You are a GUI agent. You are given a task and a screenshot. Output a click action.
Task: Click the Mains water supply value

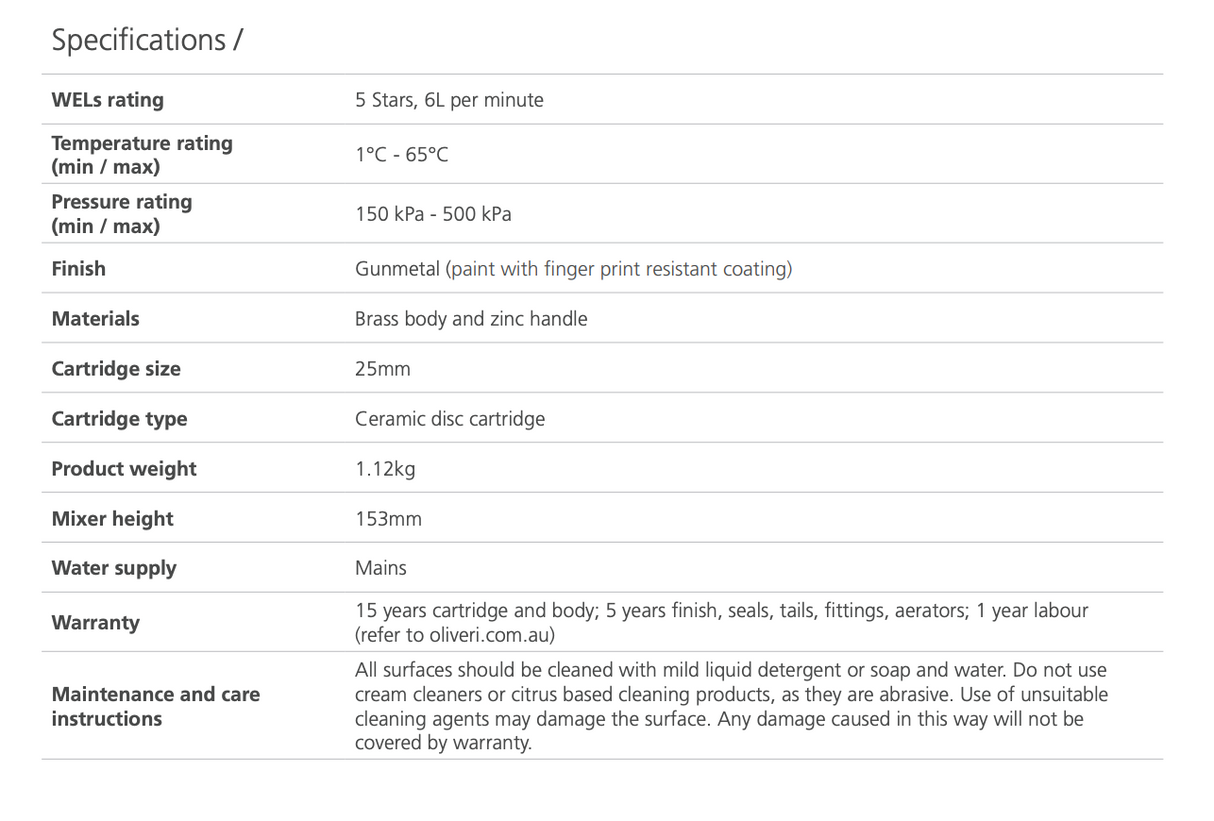coord(380,568)
